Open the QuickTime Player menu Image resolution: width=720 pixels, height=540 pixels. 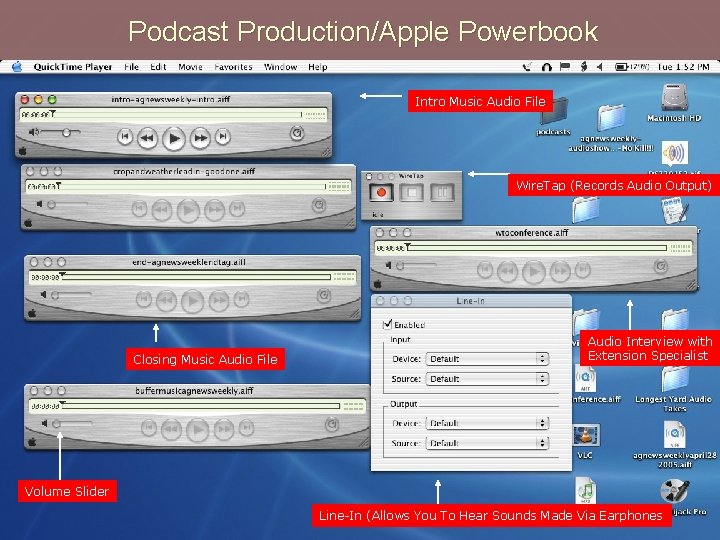pyautogui.click(x=73, y=67)
